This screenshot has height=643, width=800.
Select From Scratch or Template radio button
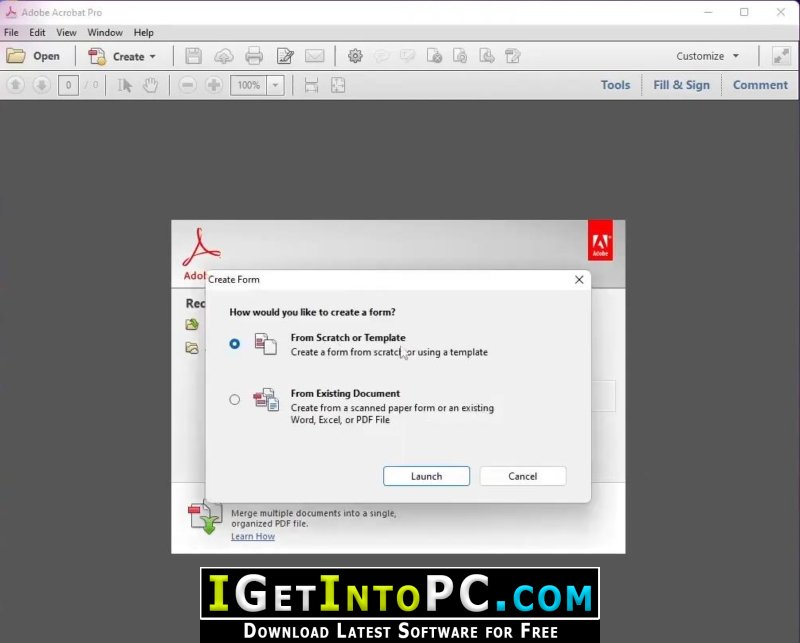click(234, 344)
